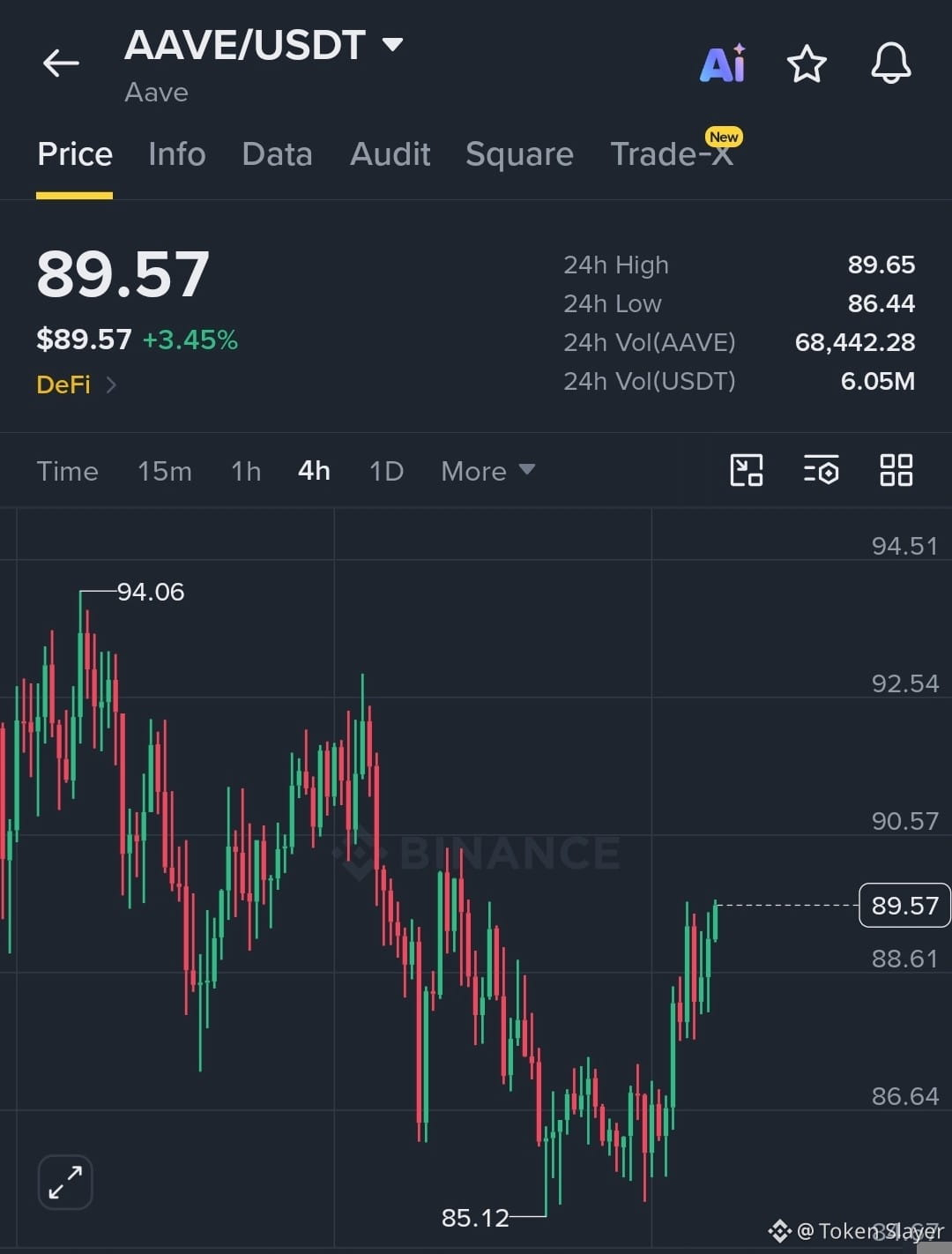This screenshot has height=1254, width=952.
Task: Select the 15m chart interval
Action: 165,471
